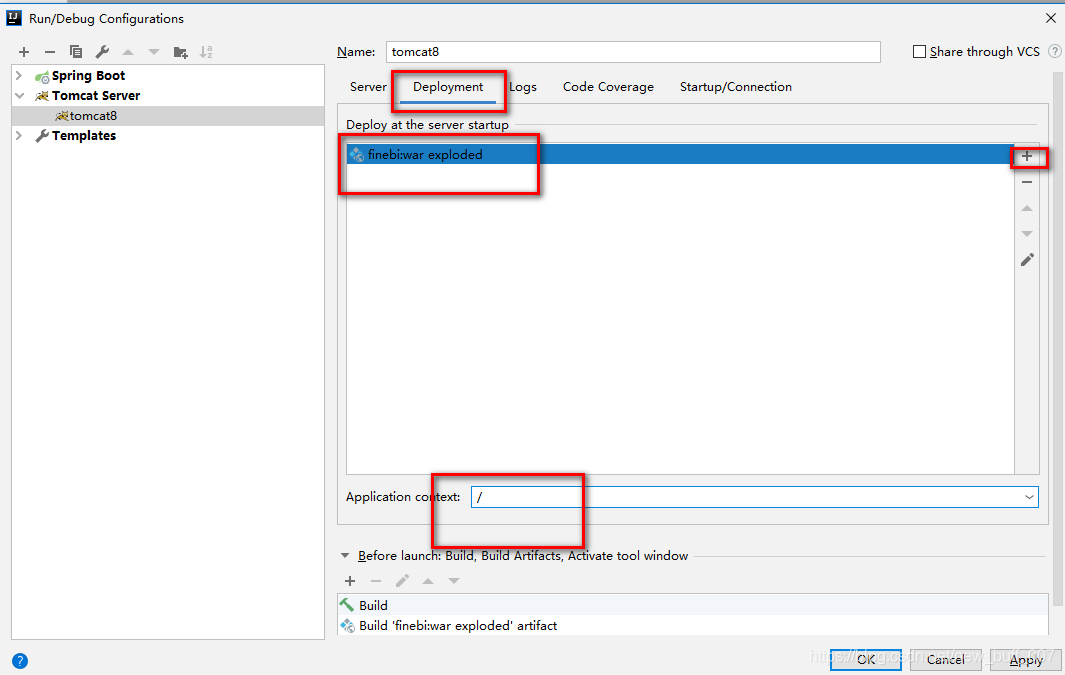The image size is (1065, 675).
Task: Collapse the Tomcat Server tree node
Action: (17, 95)
